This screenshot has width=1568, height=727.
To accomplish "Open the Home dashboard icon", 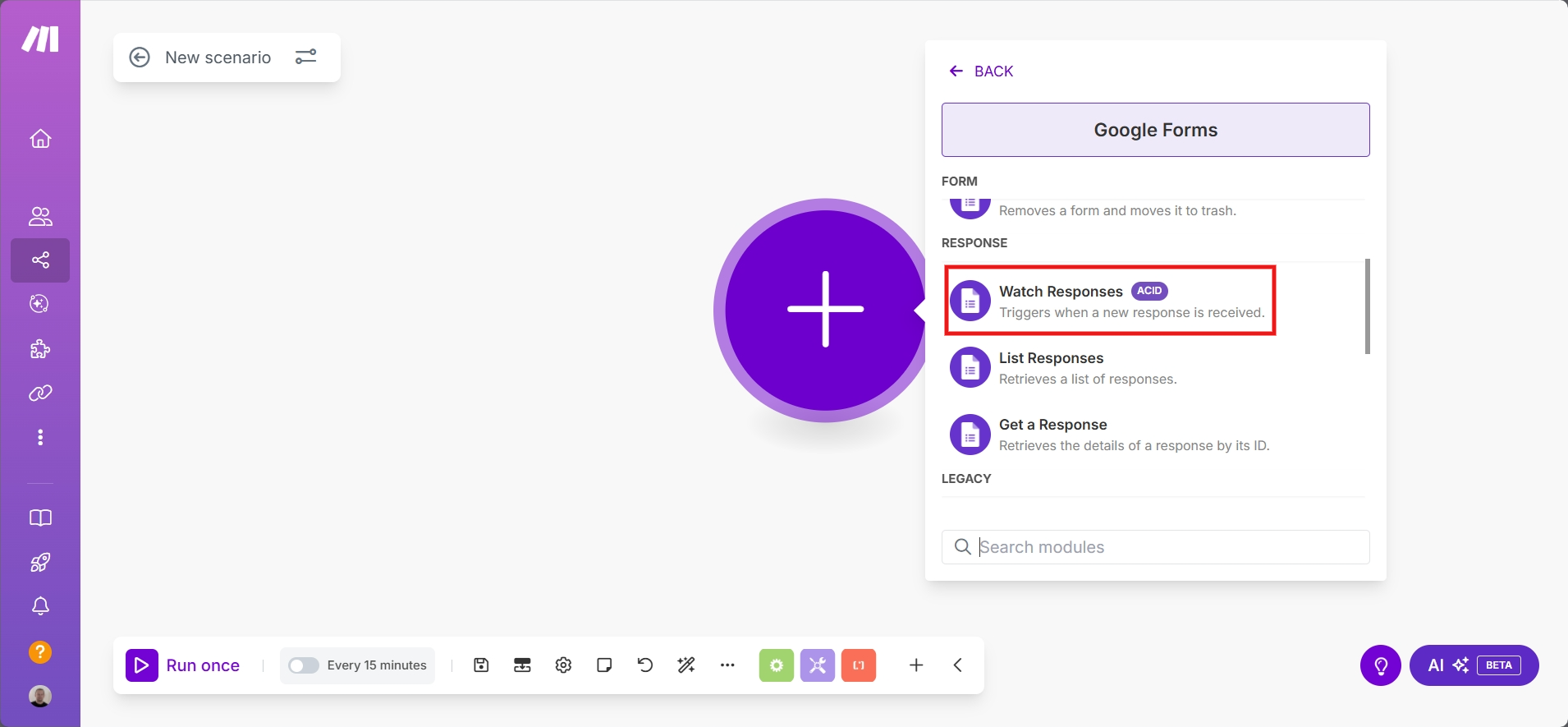I will (x=40, y=139).
